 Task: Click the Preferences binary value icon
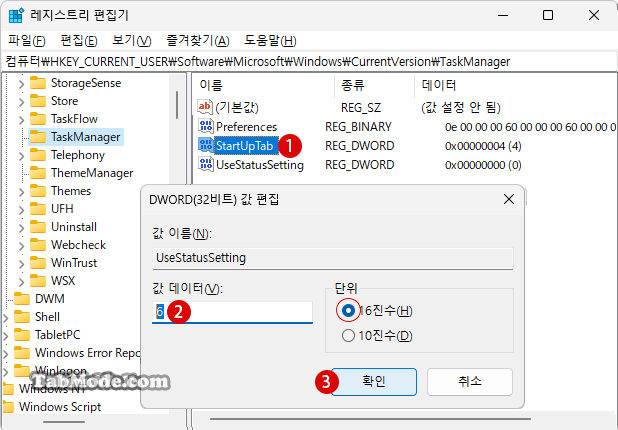(x=206, y=126)
